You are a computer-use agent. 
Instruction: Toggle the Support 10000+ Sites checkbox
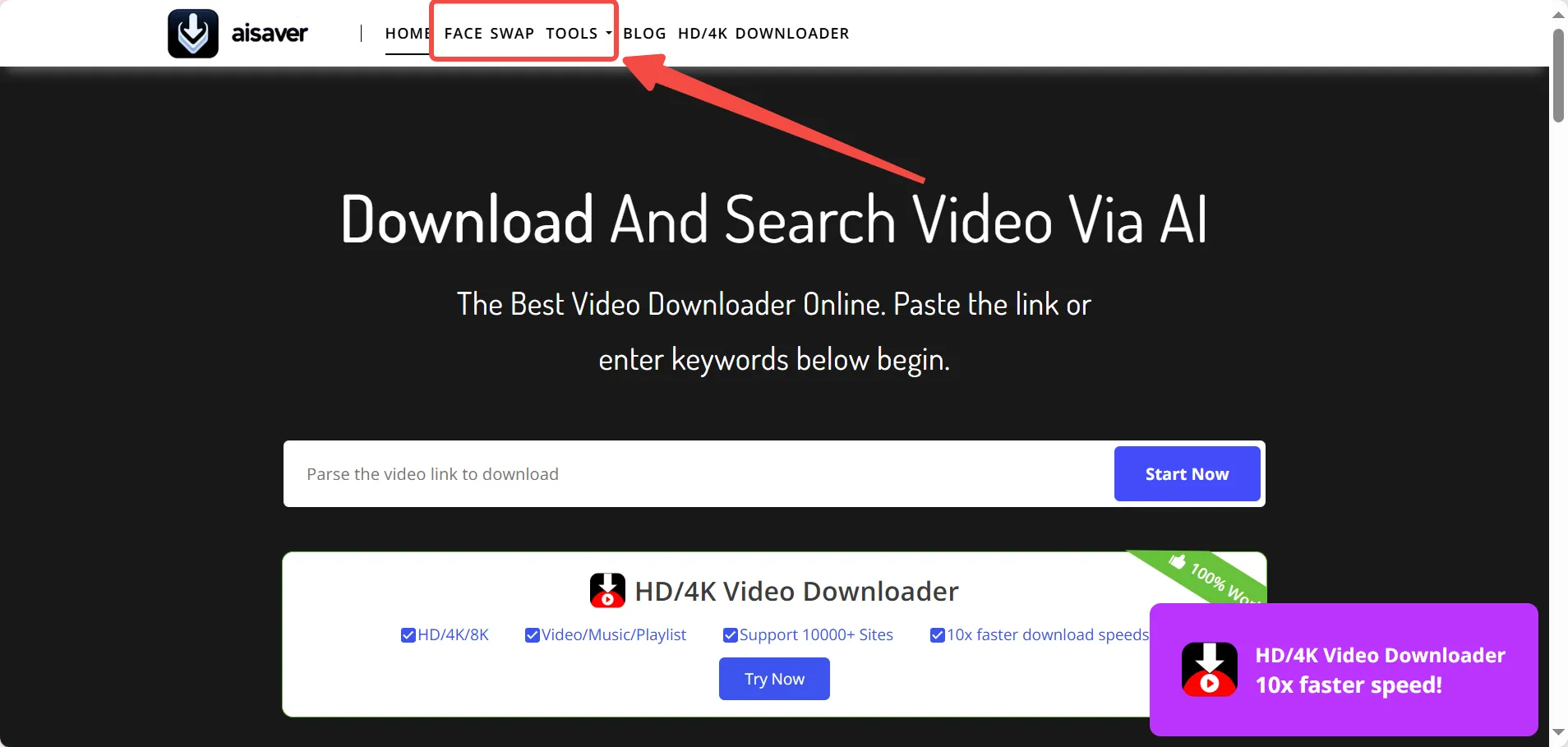point(730,635)
